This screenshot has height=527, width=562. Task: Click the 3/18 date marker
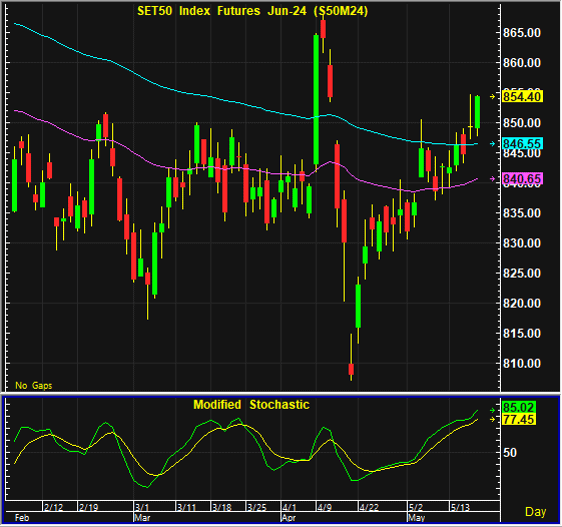point(222,507)
